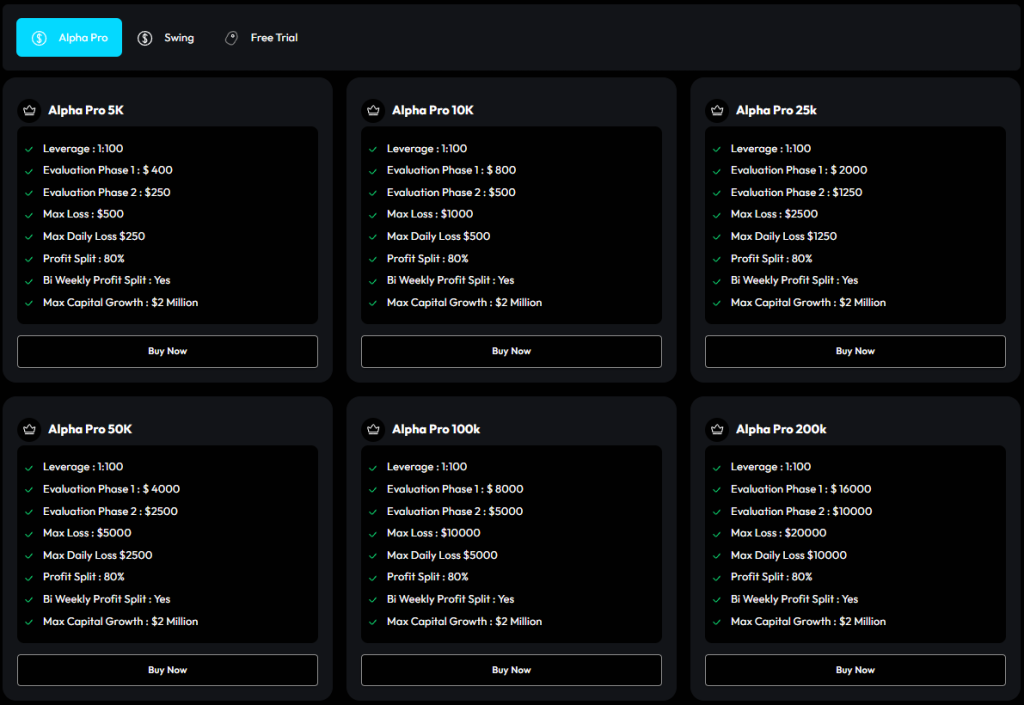This screenshot has width=1024, height=705.
Task: Click the crown icon for Alpha Pro 100k
Action: (374, 429)
